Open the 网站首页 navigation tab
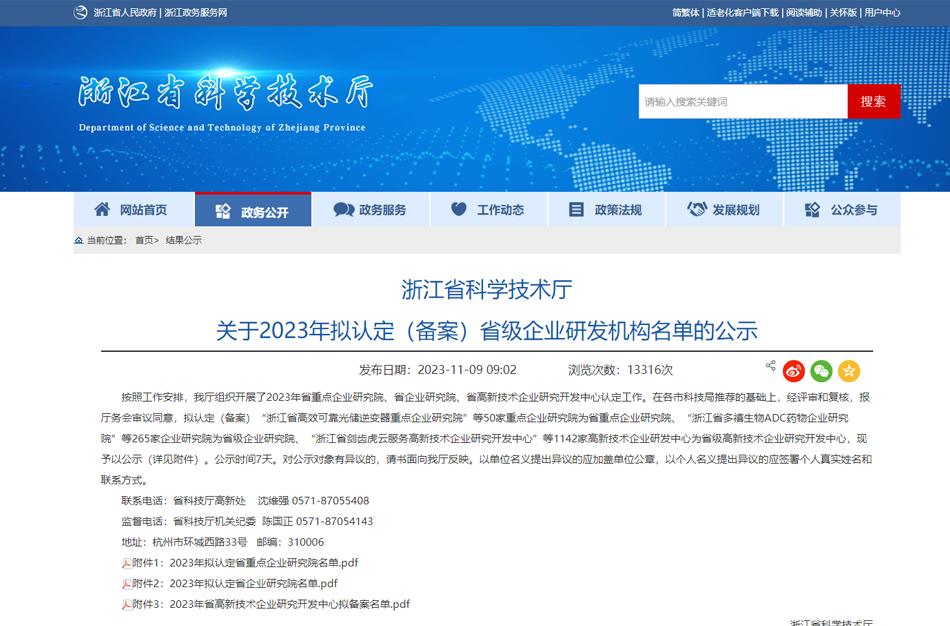The width and height of the screenshot is (950, 626). point(131,210)
